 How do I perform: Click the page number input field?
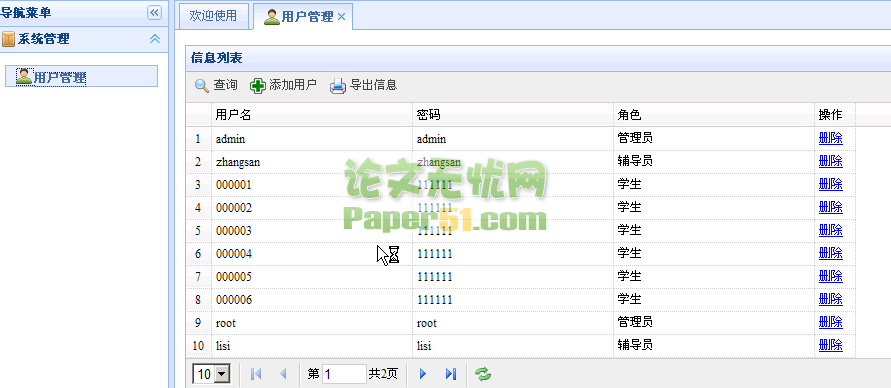[x=344, y=374]
